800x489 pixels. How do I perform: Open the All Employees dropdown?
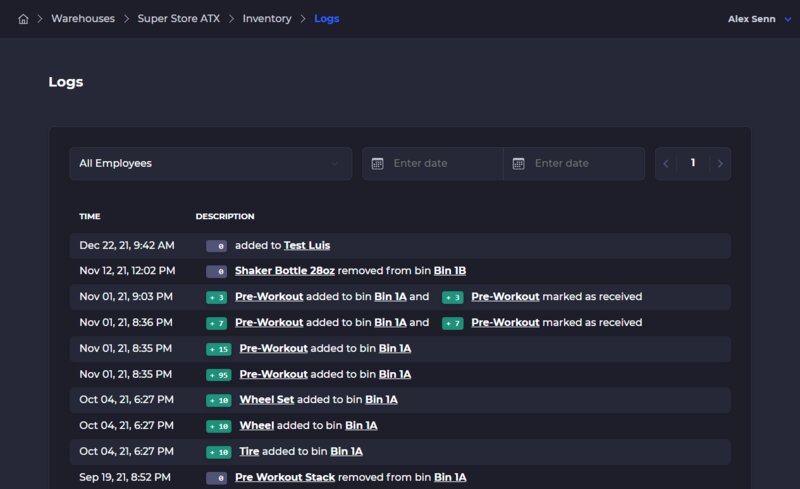tap(210, 163)
